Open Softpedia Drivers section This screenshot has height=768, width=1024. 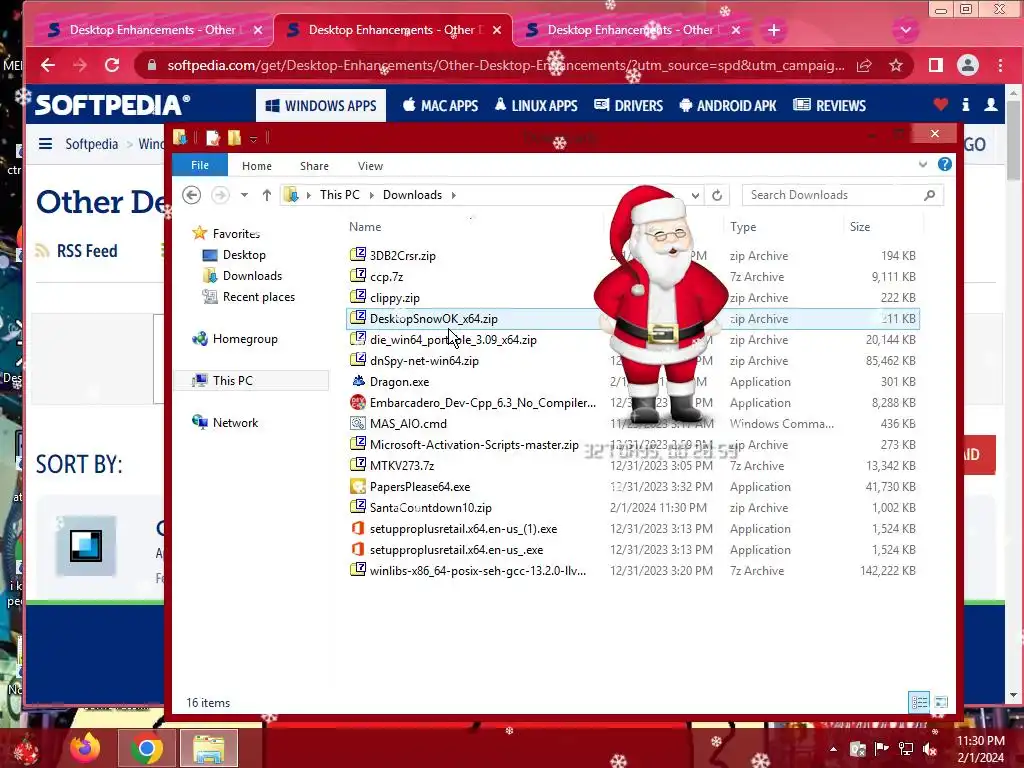click(x=628, y=106)
